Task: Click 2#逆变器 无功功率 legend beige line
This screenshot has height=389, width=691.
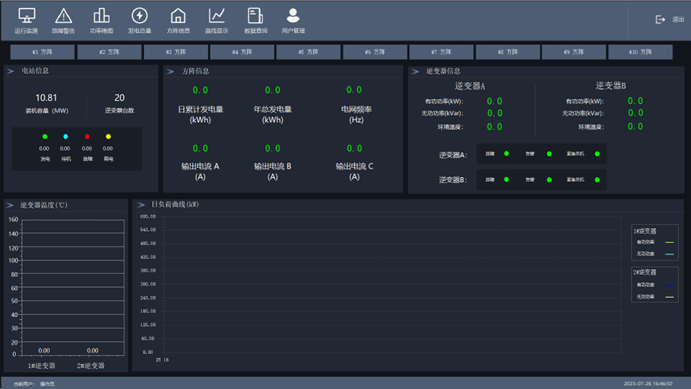Action: [x=669, y=297]
